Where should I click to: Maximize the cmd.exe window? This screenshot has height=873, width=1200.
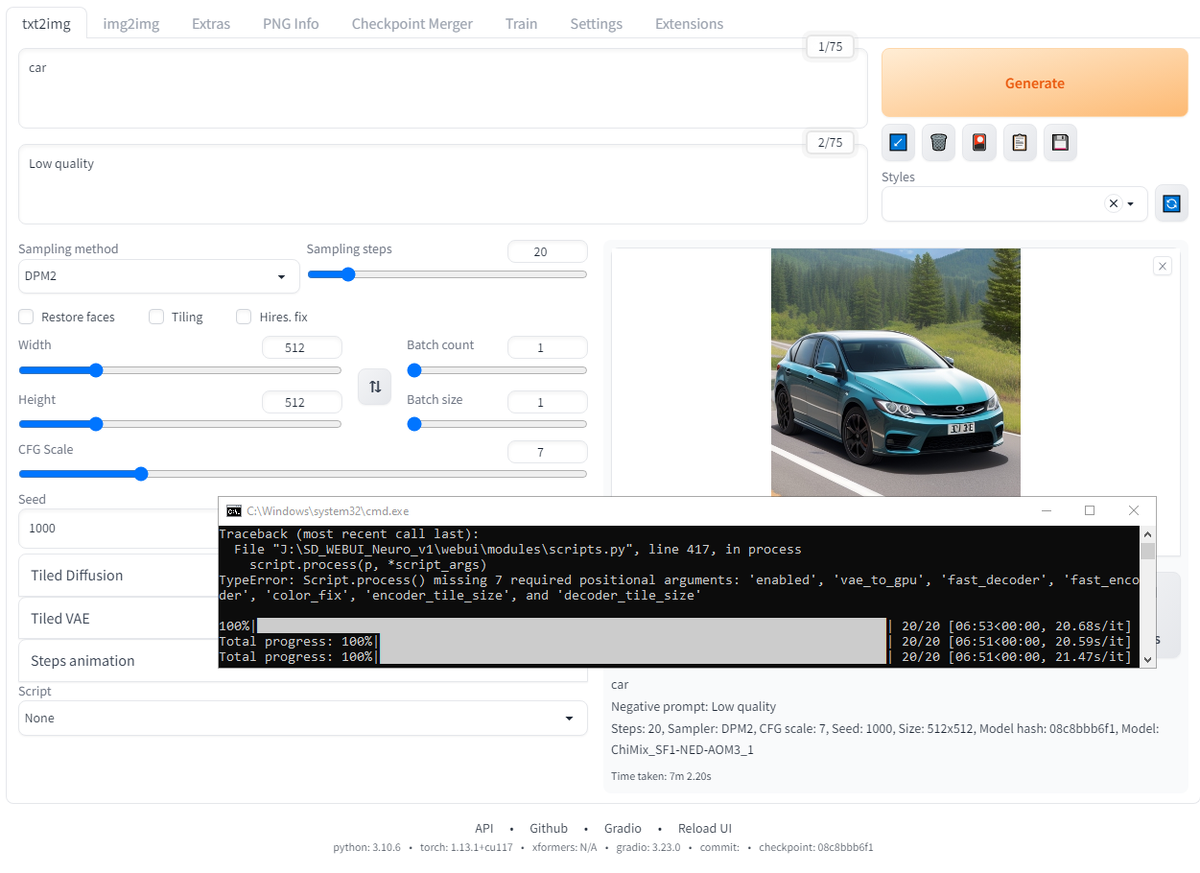pos(1090,510)
